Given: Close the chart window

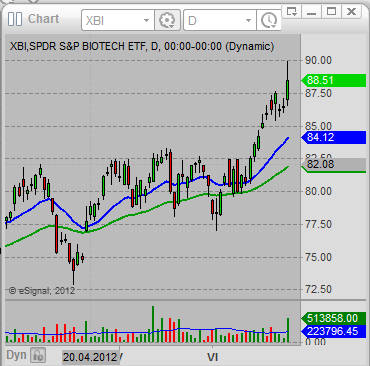Looking at the screenshot, I should coord(351,12).
